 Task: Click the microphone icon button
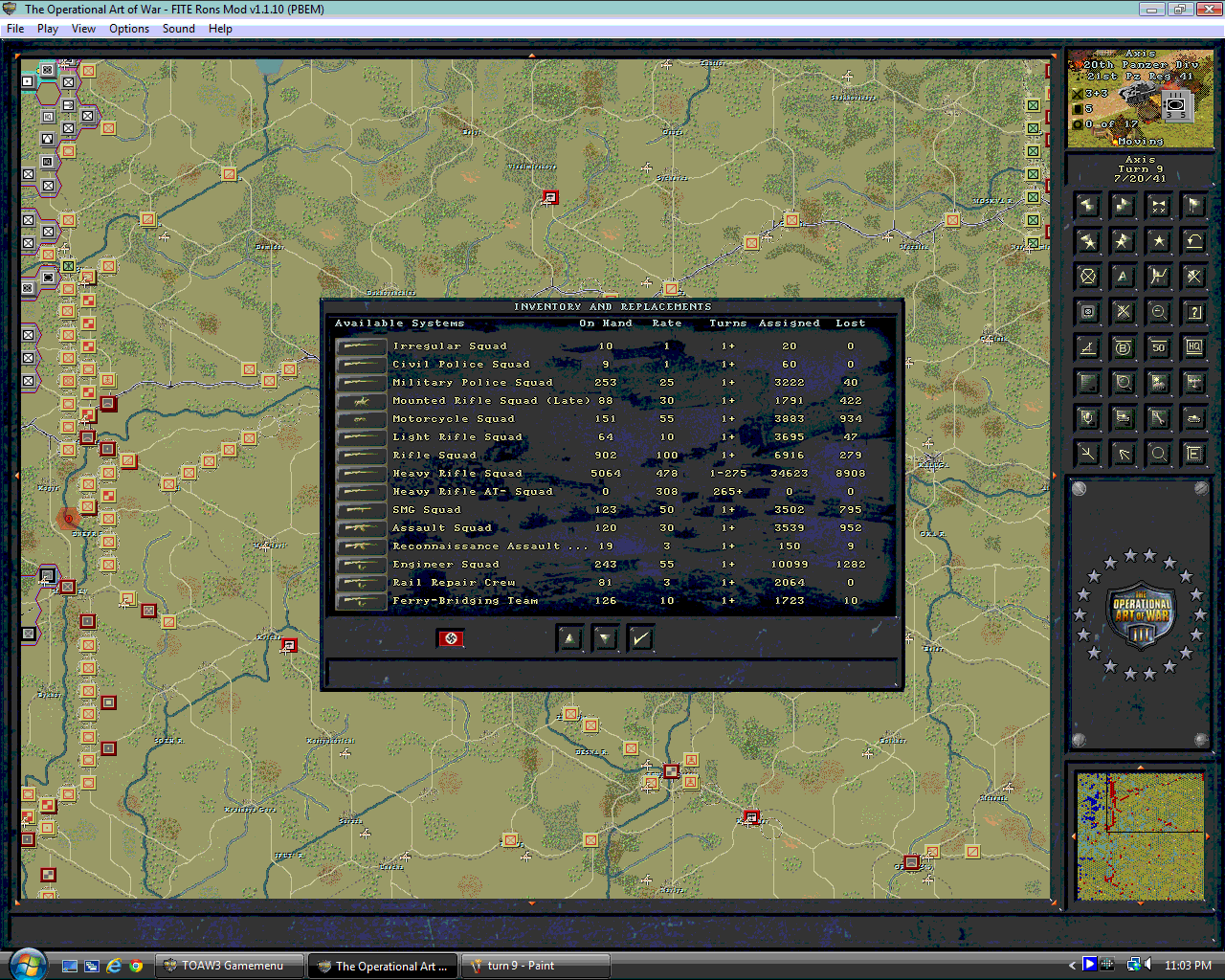coord(1088,418)
